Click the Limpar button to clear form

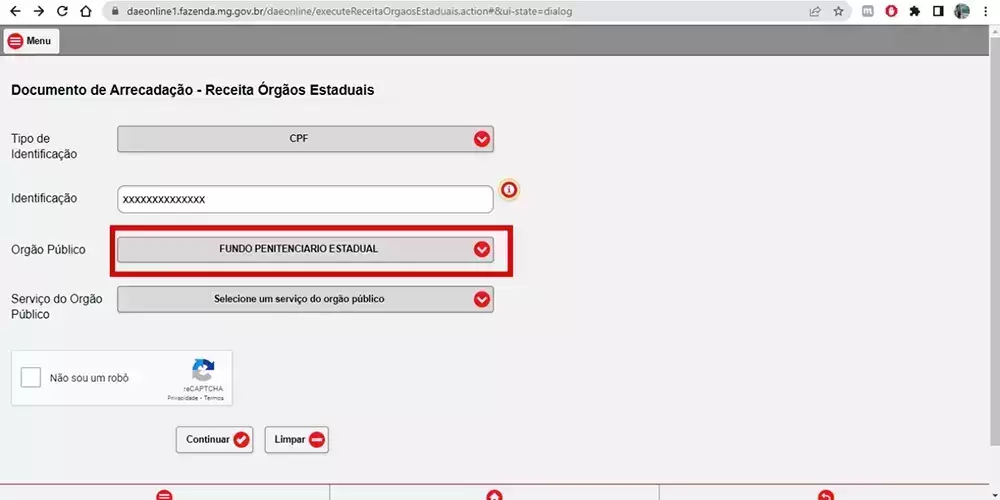297,439
